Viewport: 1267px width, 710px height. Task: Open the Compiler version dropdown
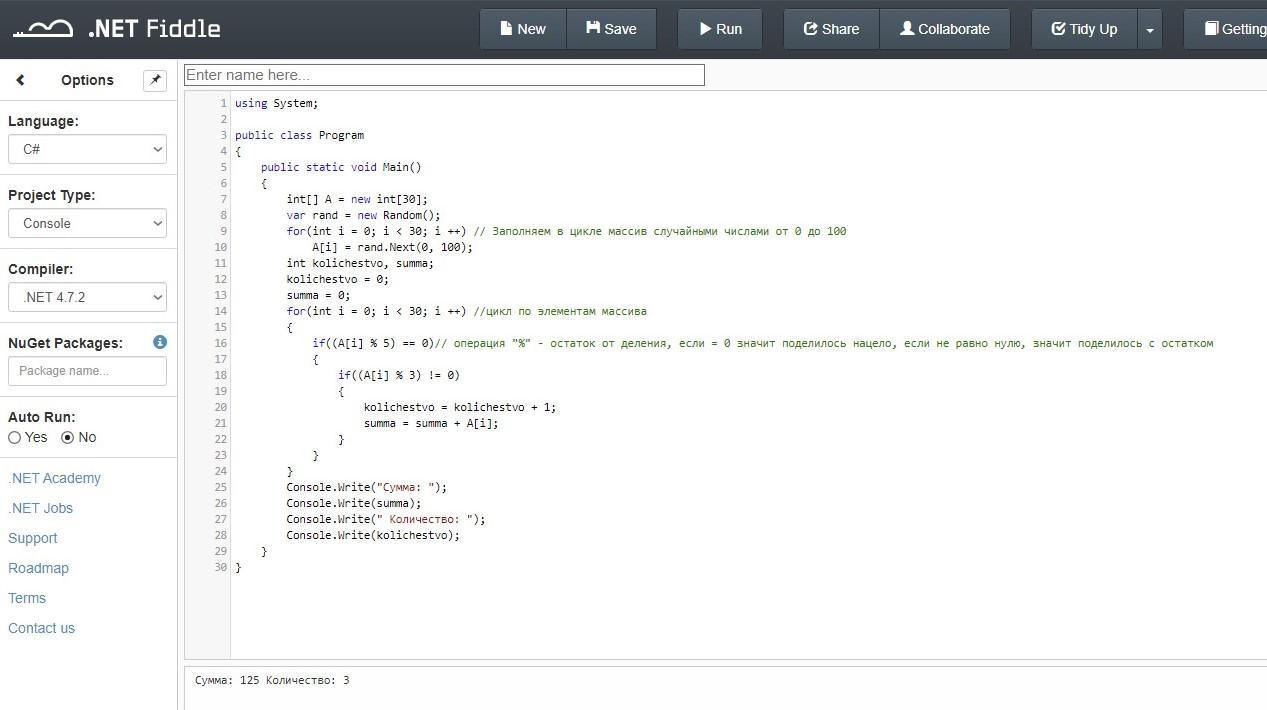(x=87, y=297)
